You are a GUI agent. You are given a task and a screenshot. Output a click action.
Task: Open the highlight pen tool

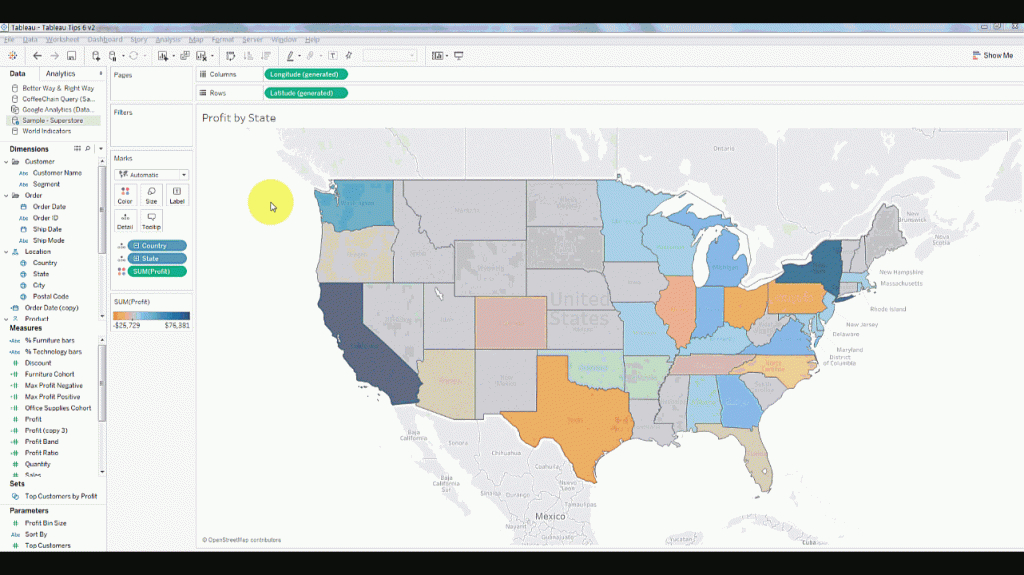tap(290, 56)
